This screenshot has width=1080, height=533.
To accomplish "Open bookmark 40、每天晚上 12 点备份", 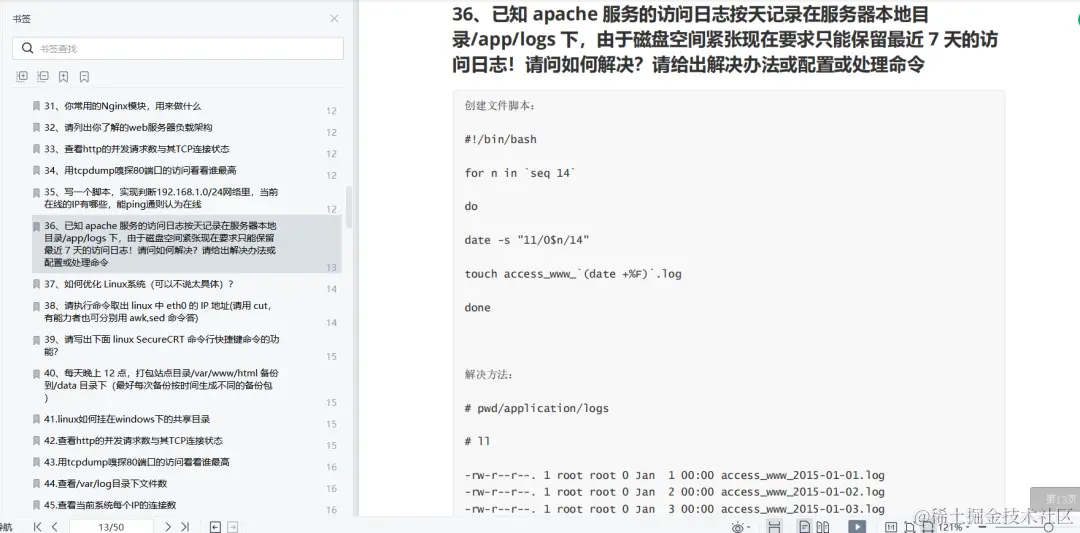I will (x=161, y=385).
